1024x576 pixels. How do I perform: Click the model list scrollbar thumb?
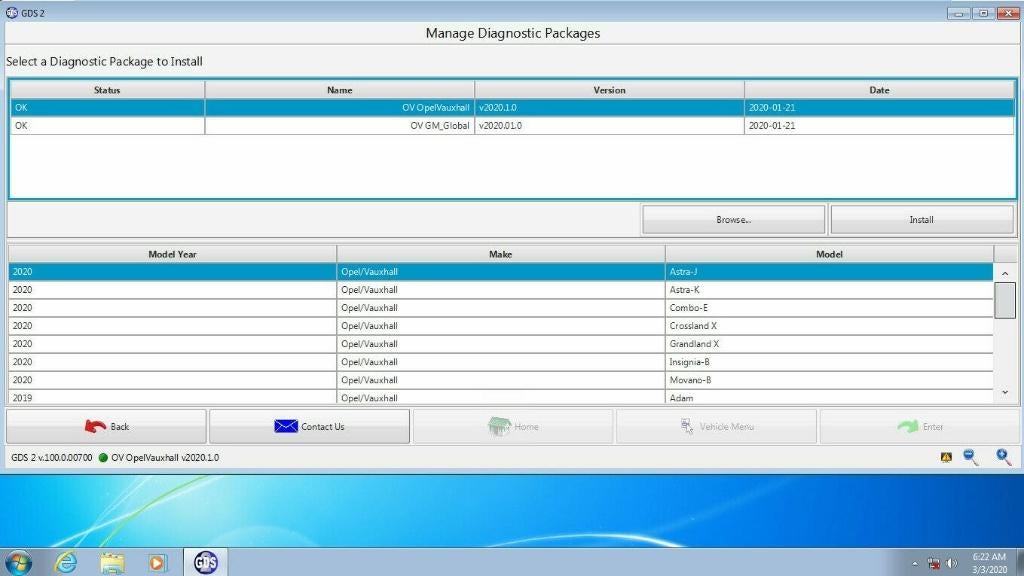coord(1005,300)
